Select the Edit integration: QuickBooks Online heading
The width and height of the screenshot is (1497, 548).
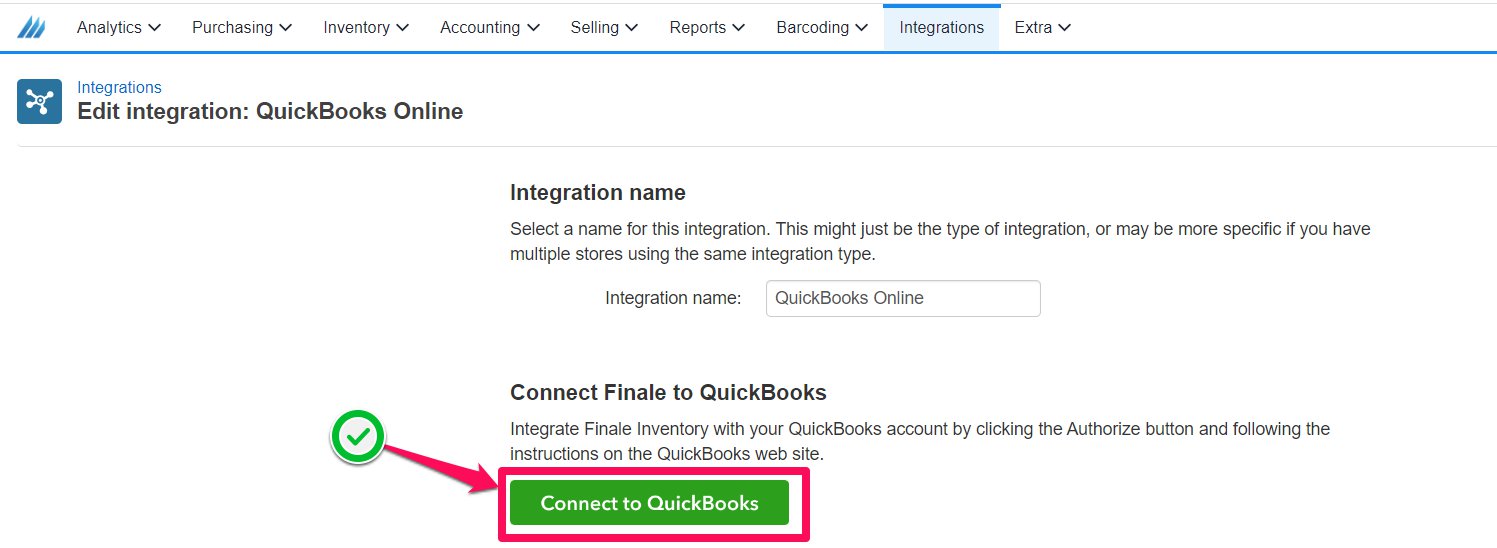tap(270, 112)
